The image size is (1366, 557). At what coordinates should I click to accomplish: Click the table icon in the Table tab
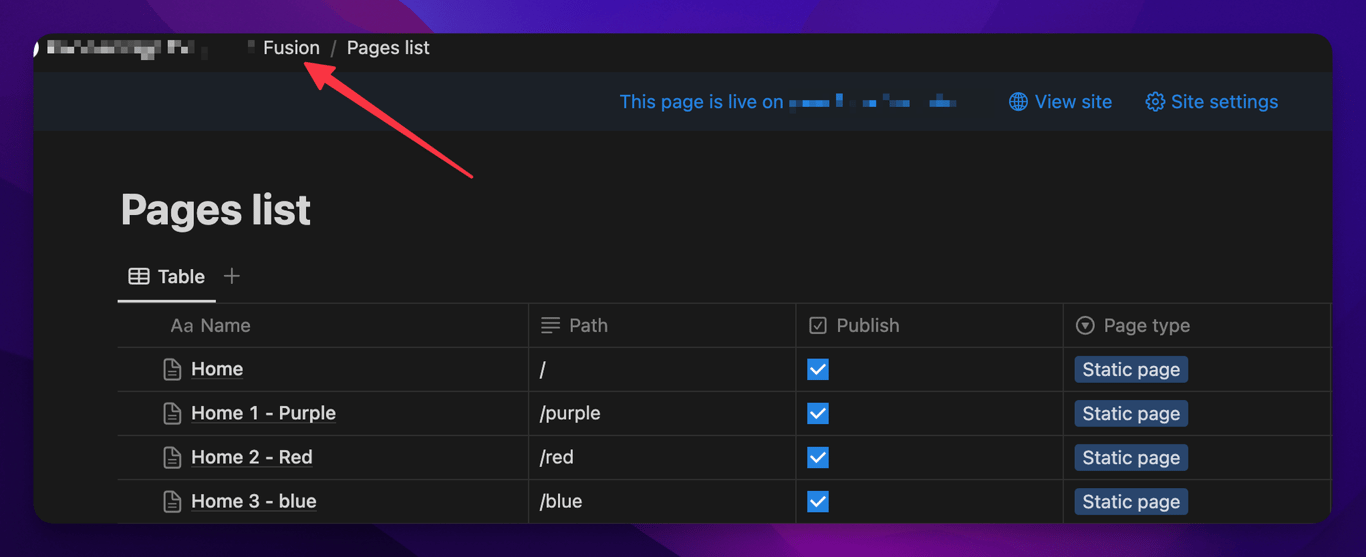pos(139,277)
